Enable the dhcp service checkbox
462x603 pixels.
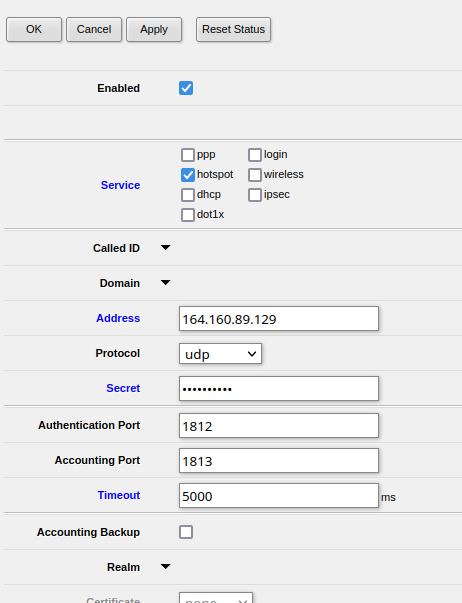pos(188,195)
